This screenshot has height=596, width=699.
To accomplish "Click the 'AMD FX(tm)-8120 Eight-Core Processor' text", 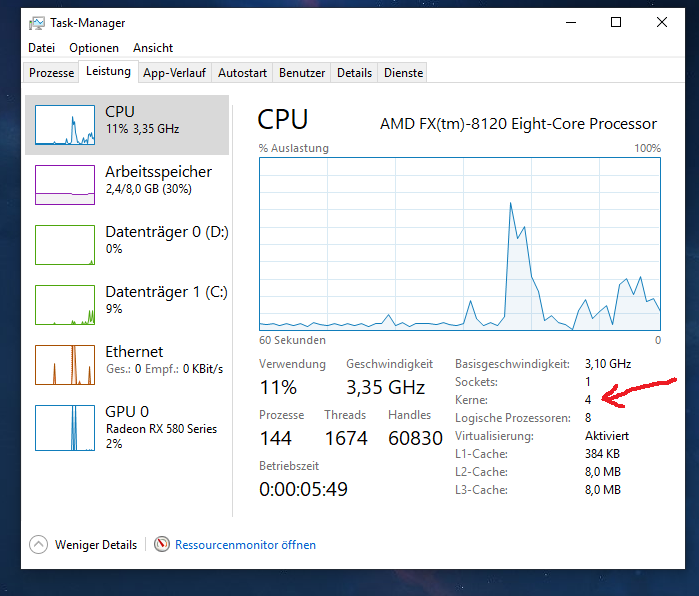I will point(518,123).
